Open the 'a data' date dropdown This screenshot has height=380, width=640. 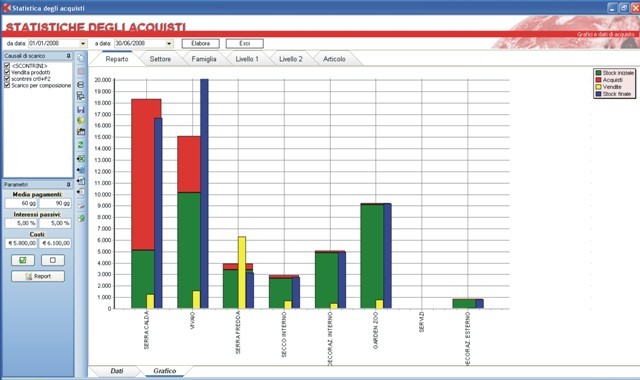(169, 43)
